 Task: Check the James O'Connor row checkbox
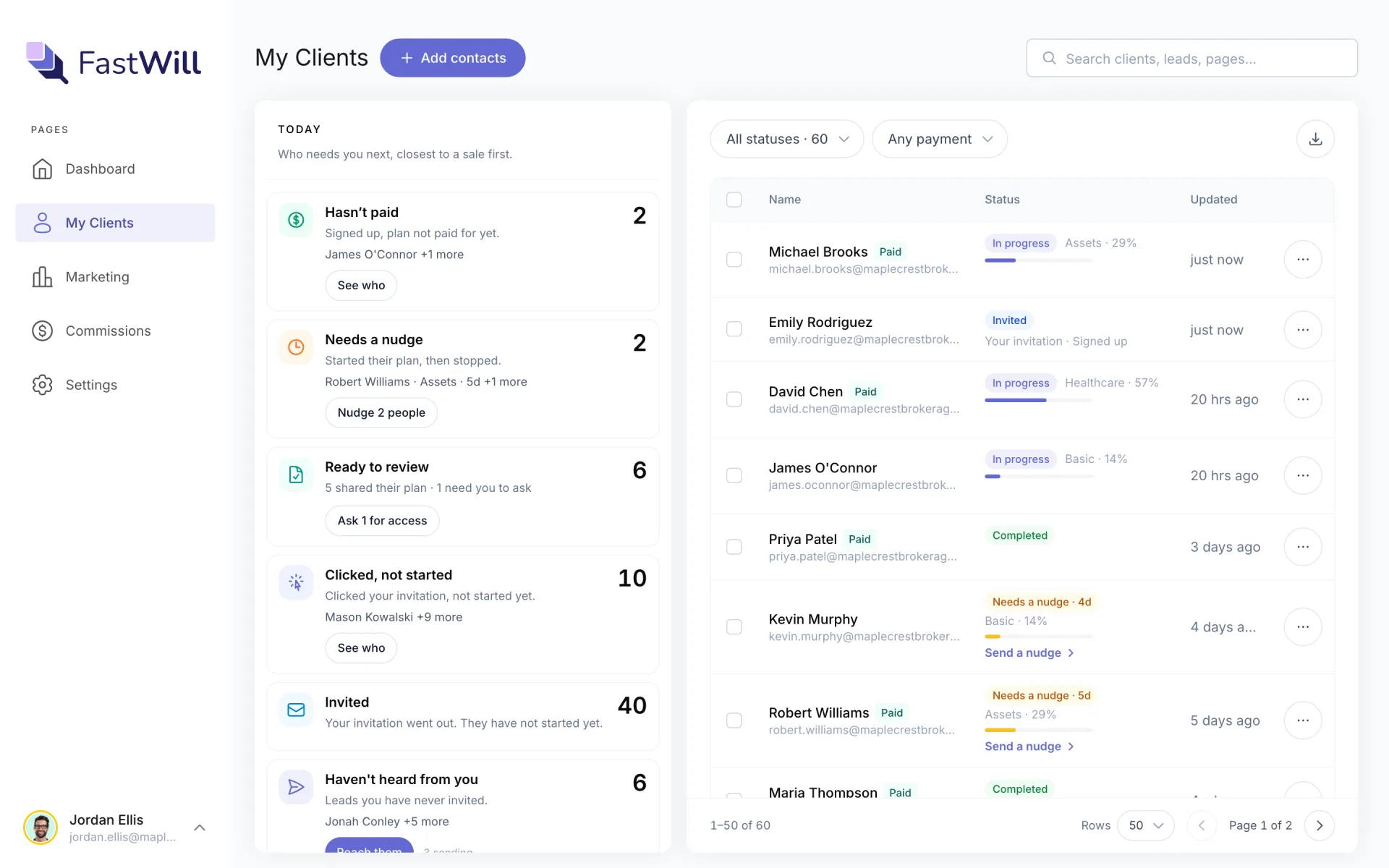[x=734, y=475]
